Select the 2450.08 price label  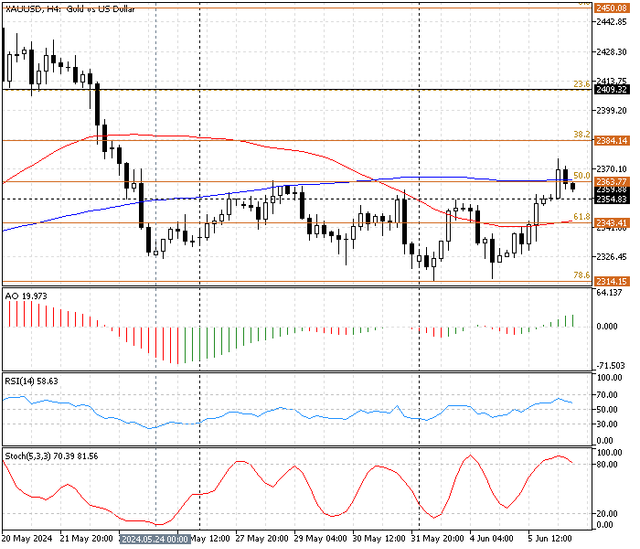click(611, 8)
